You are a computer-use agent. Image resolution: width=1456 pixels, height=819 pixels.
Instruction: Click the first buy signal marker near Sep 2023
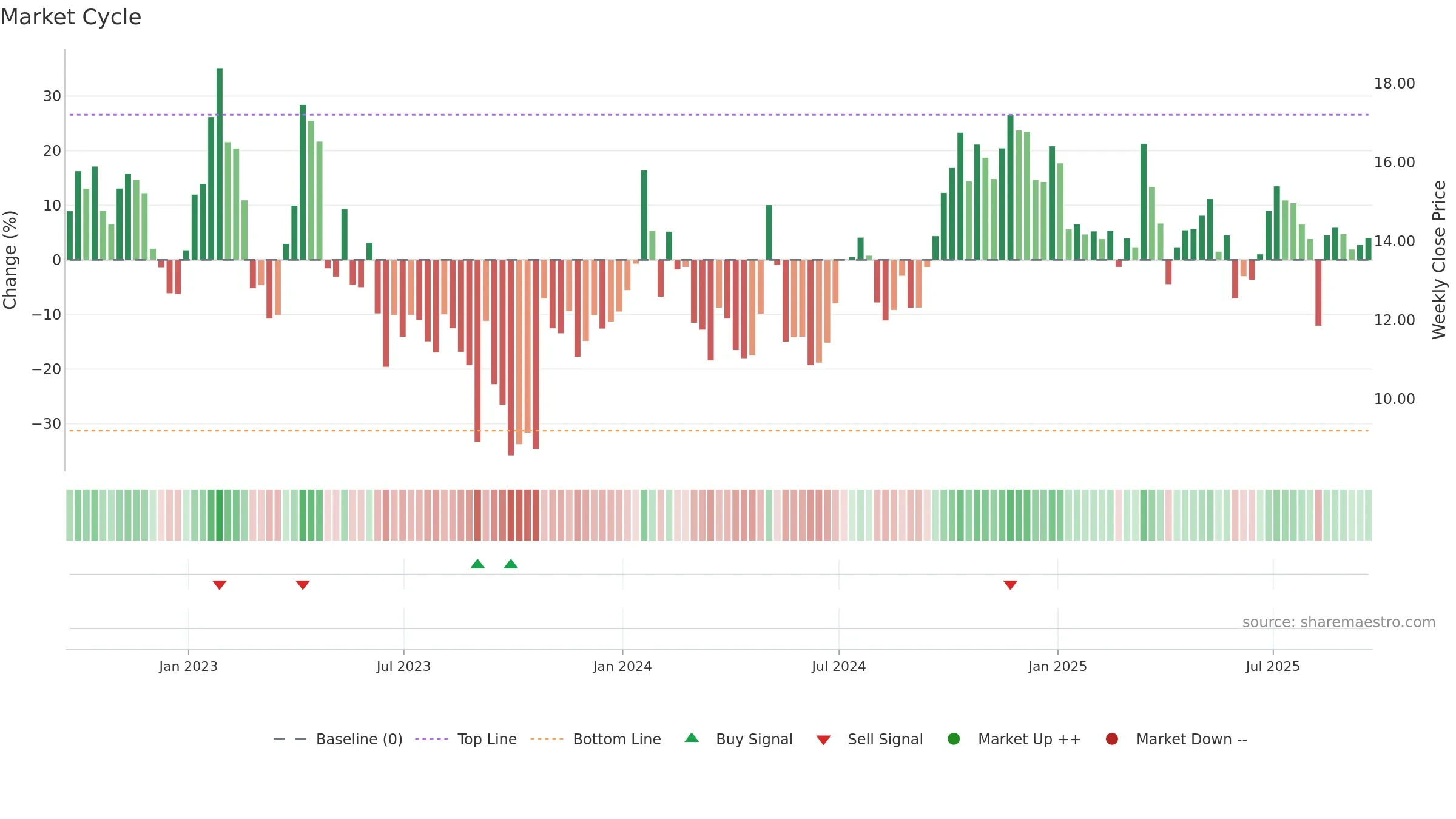477,564
